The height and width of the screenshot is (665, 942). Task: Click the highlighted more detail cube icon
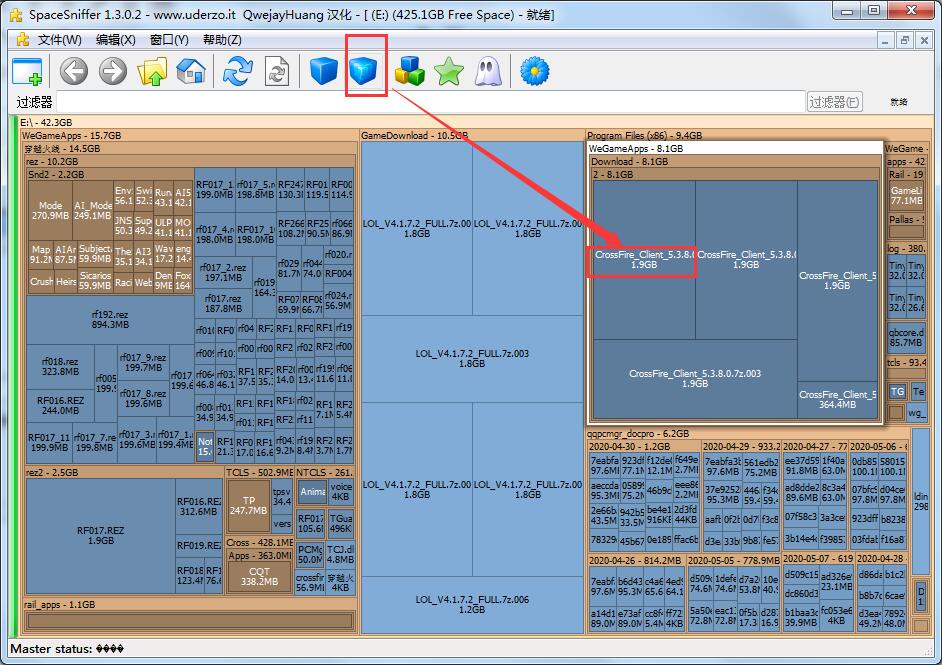[363, 71]
